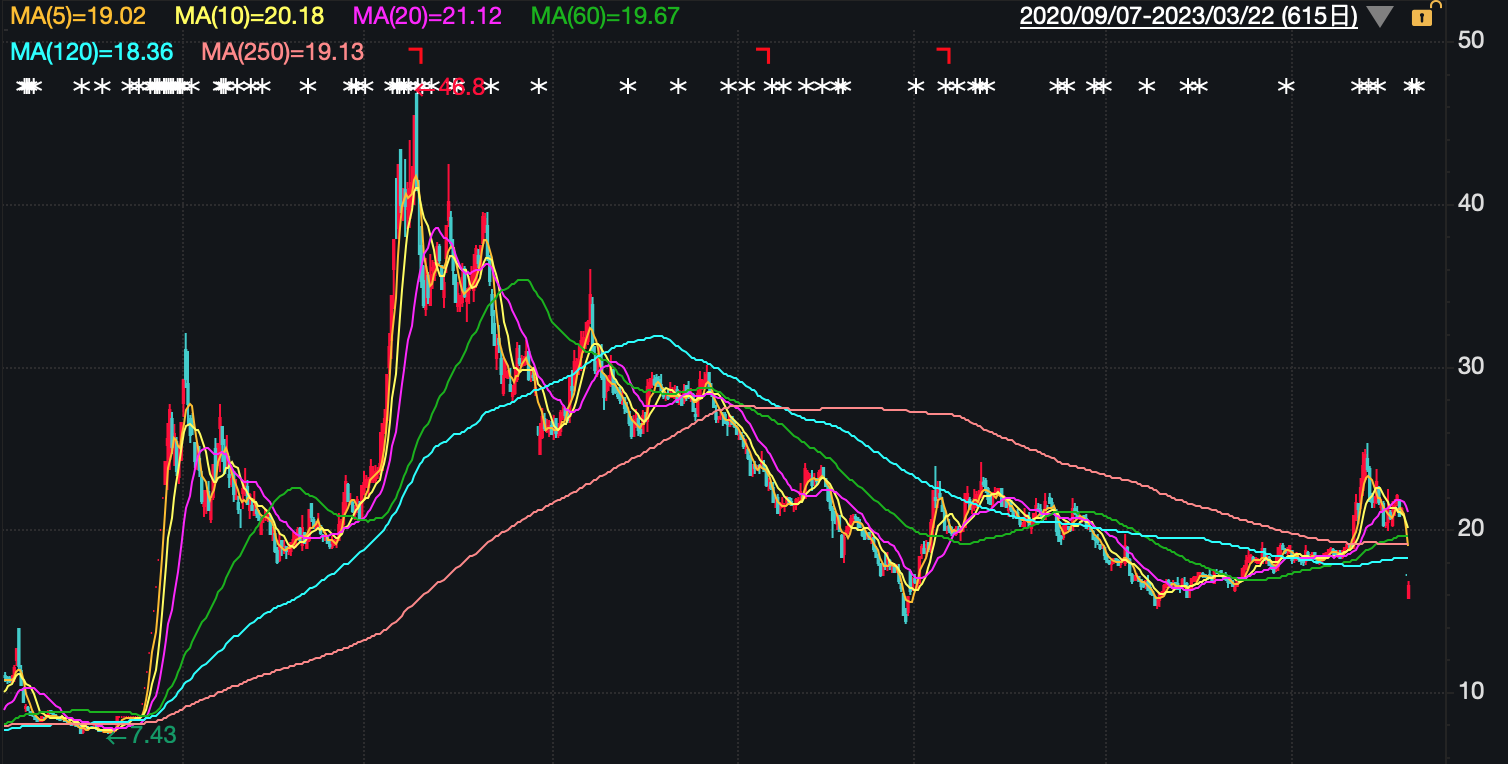Screen dimensions: 1508x764
Task: Click the middle red corner flag marker
Action: point(763,54)
